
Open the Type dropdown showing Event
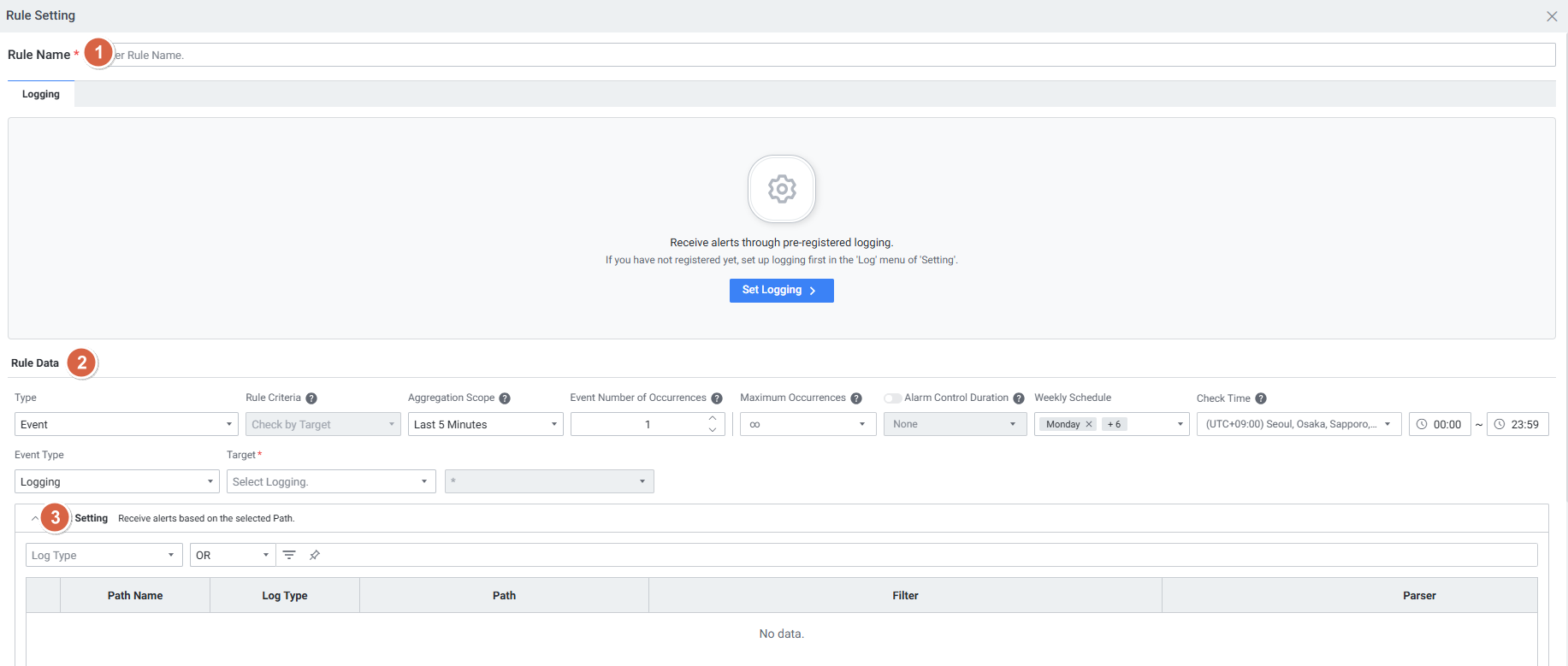[126, 424]
